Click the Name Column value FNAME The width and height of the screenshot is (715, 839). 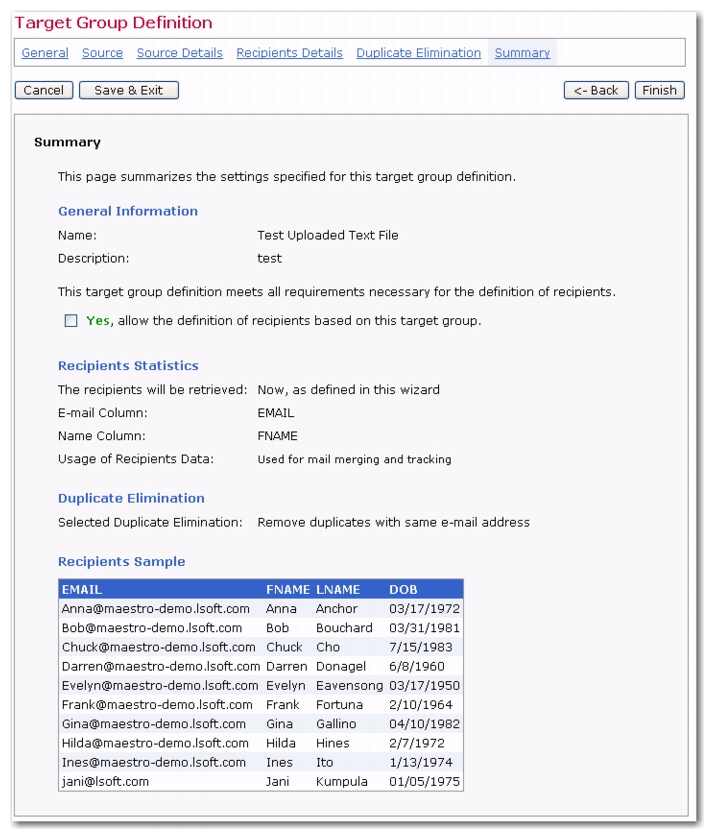pyautogui.click(x=277, y=436)
